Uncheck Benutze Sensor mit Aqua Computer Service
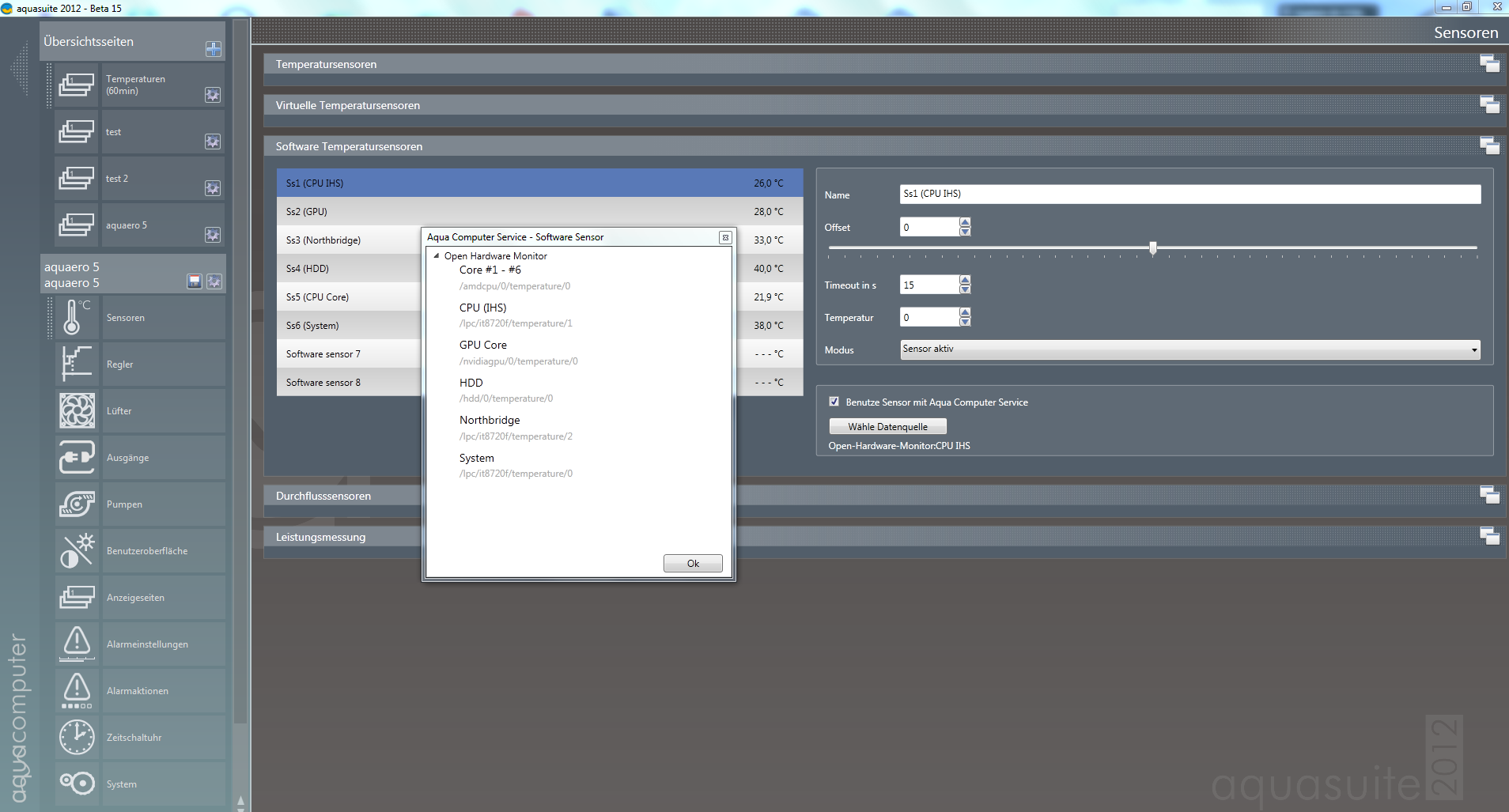 tap(834, 402)
